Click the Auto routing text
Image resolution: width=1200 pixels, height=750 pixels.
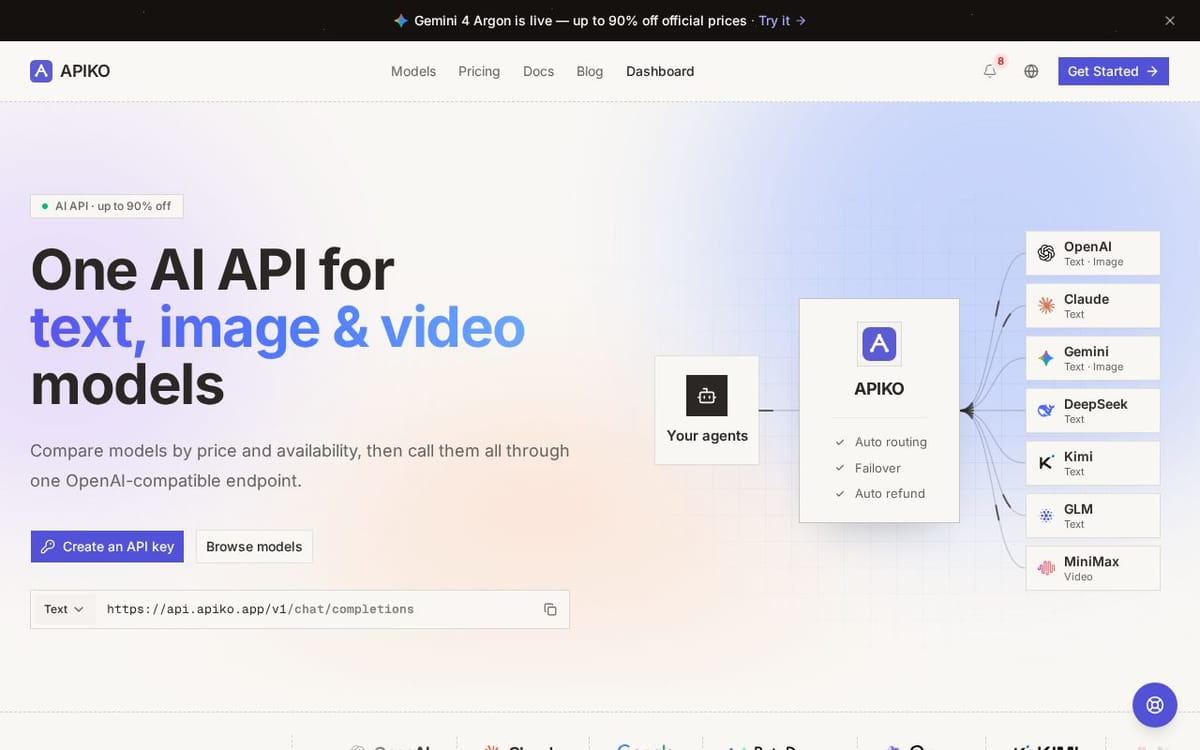pyautogui.click(x=891, y=442)
